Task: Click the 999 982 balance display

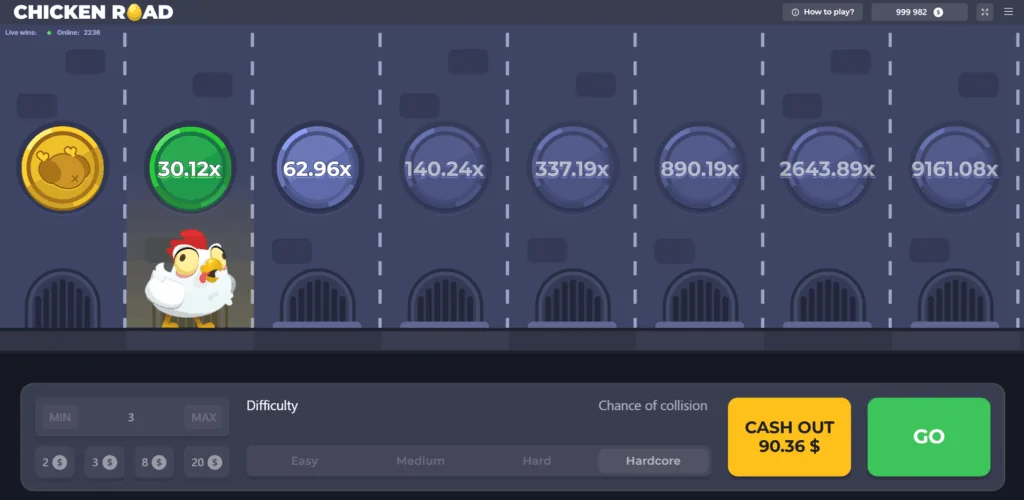Action: coord(920,12)
